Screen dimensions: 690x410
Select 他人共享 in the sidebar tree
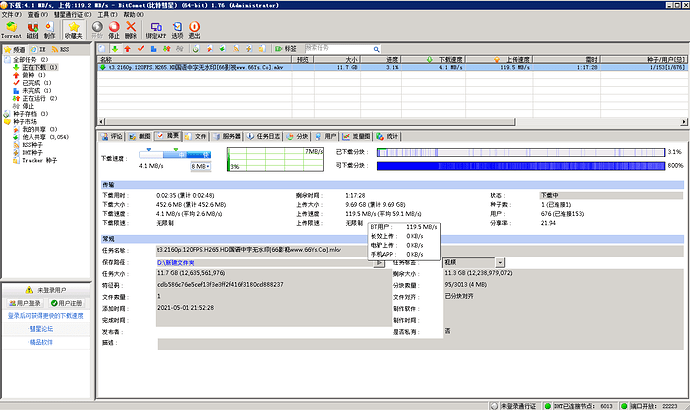(x=45, y=137)
